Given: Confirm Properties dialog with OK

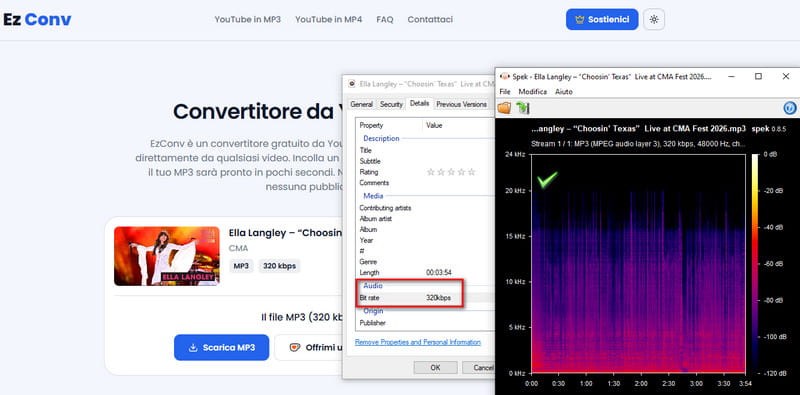Looking at the screenshot, I should point(435,367).
